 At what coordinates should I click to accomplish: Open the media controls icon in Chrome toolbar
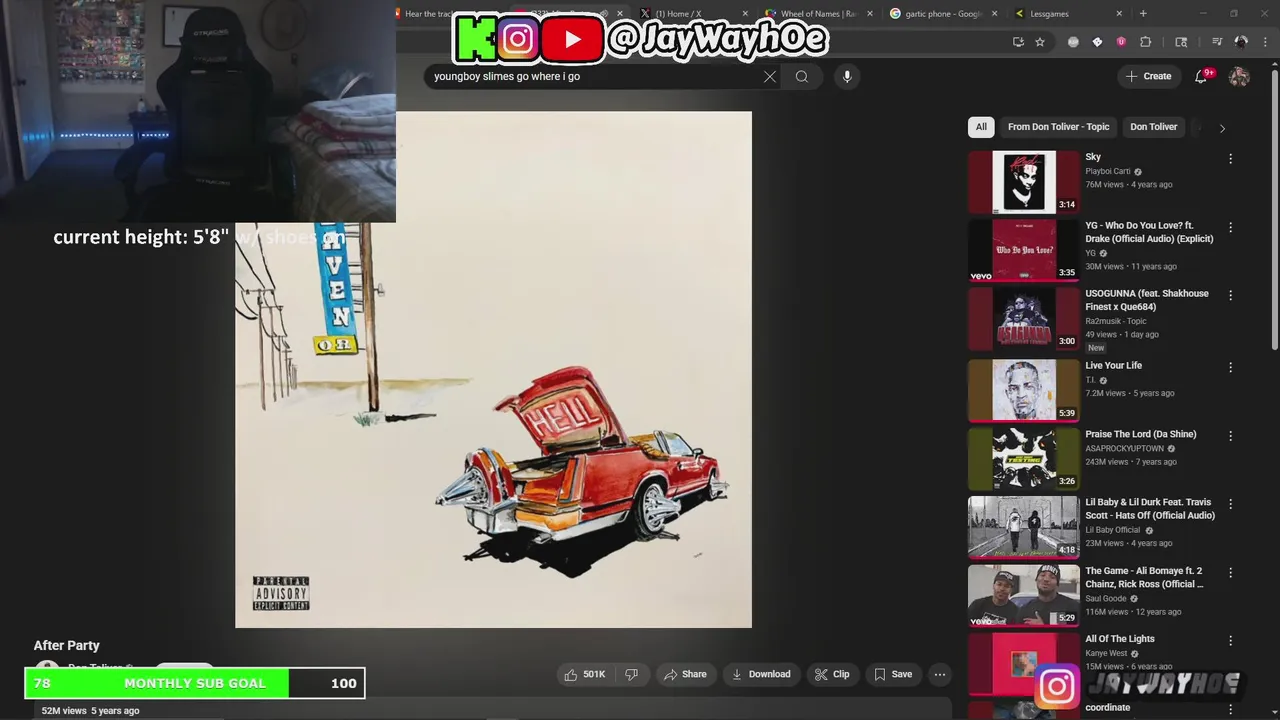coord(1217,42)
